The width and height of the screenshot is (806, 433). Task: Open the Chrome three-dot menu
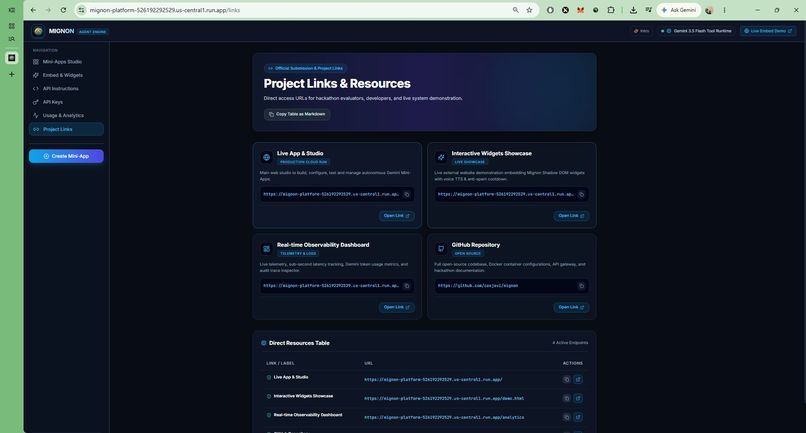pos(724,10)
